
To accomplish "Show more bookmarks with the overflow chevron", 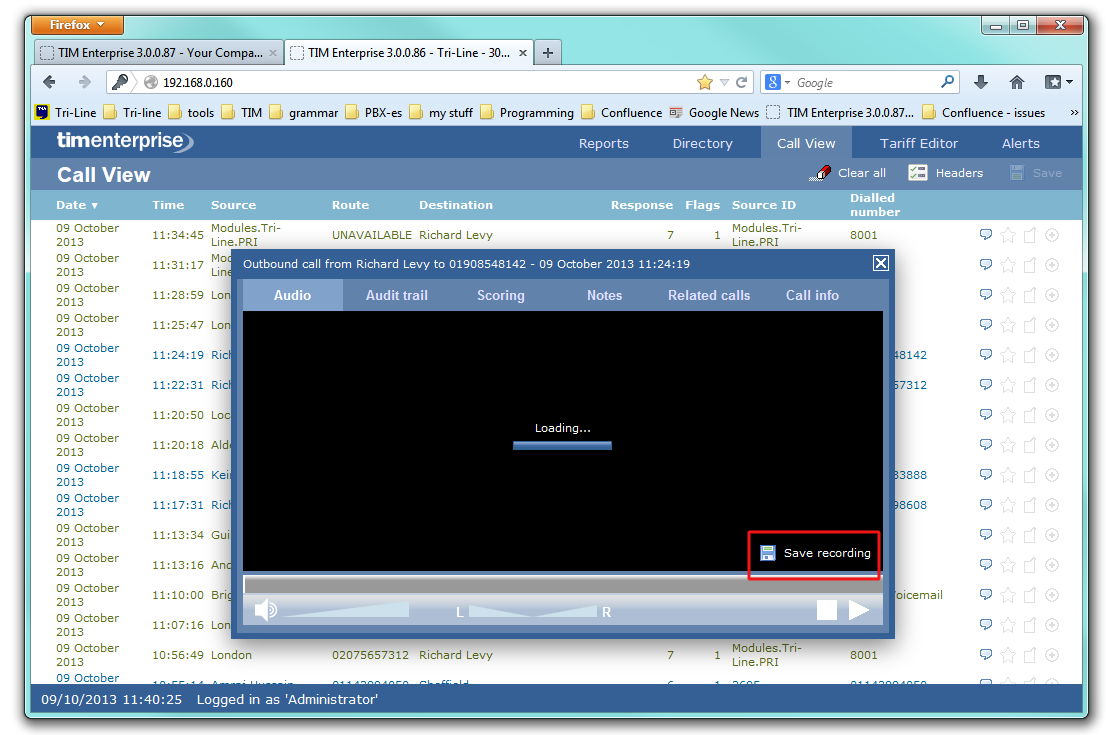I will tap(1074, 113).
